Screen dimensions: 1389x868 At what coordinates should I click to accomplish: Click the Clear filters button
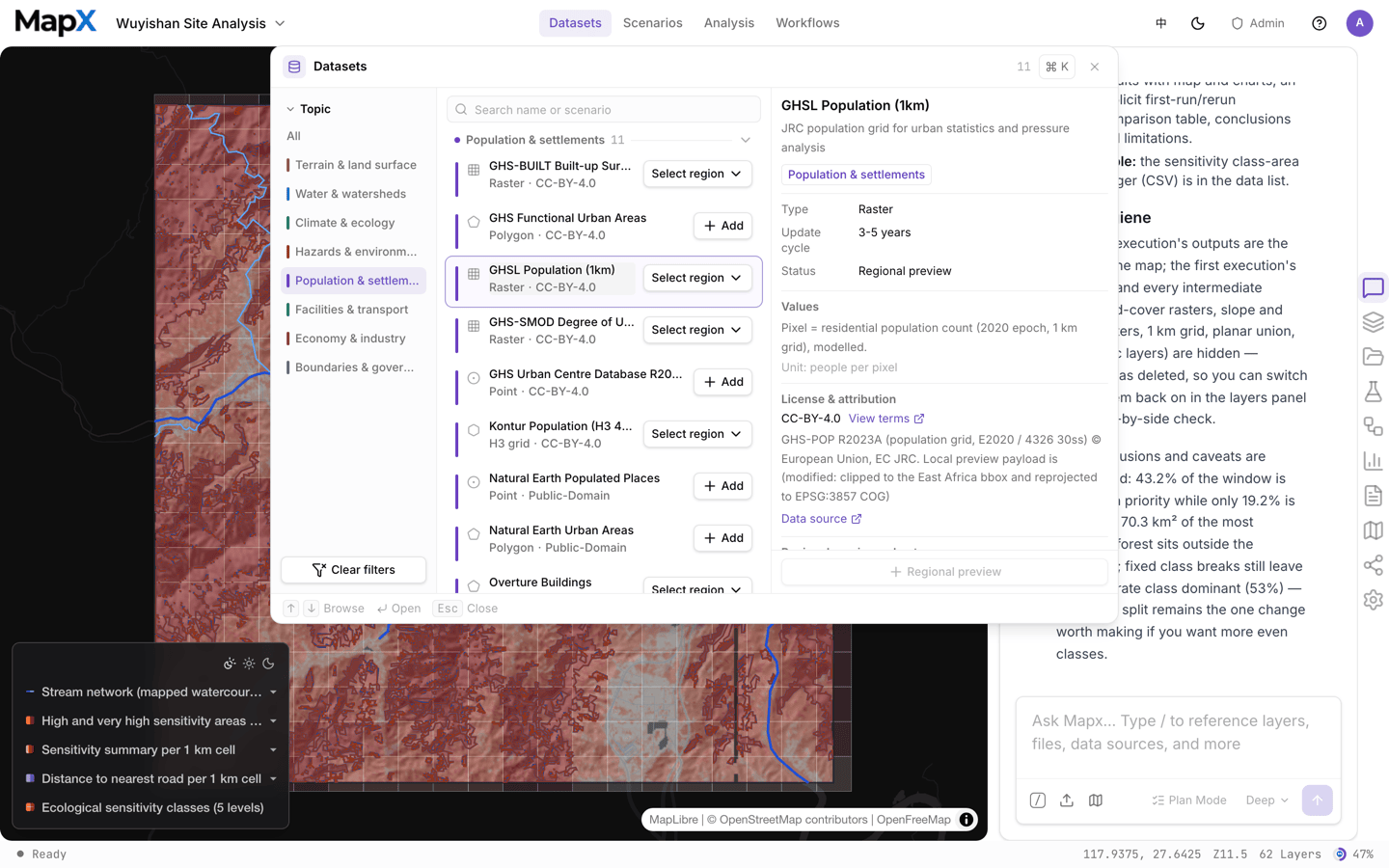click(x=354, y=570)
